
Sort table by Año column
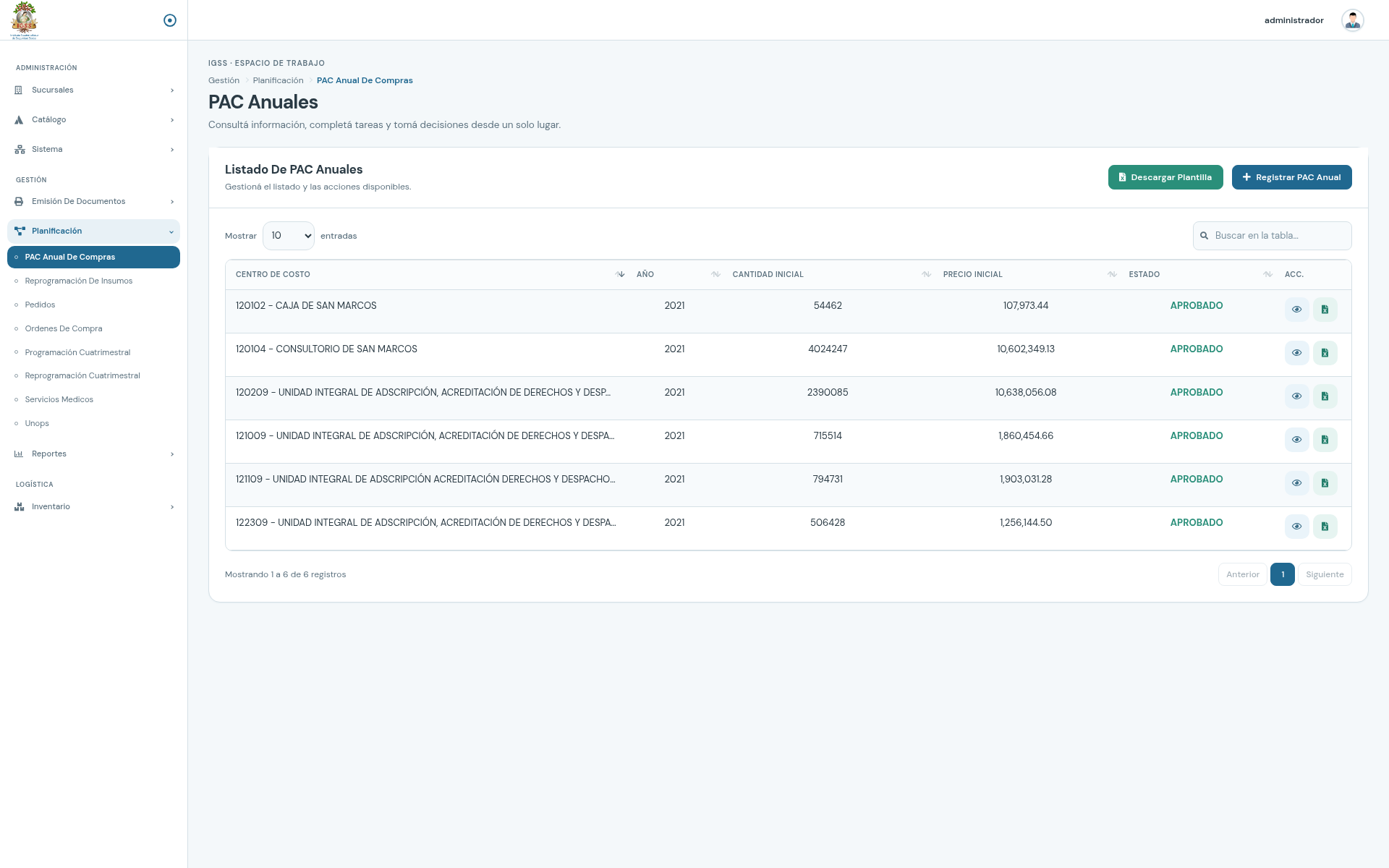pos(674,274)
